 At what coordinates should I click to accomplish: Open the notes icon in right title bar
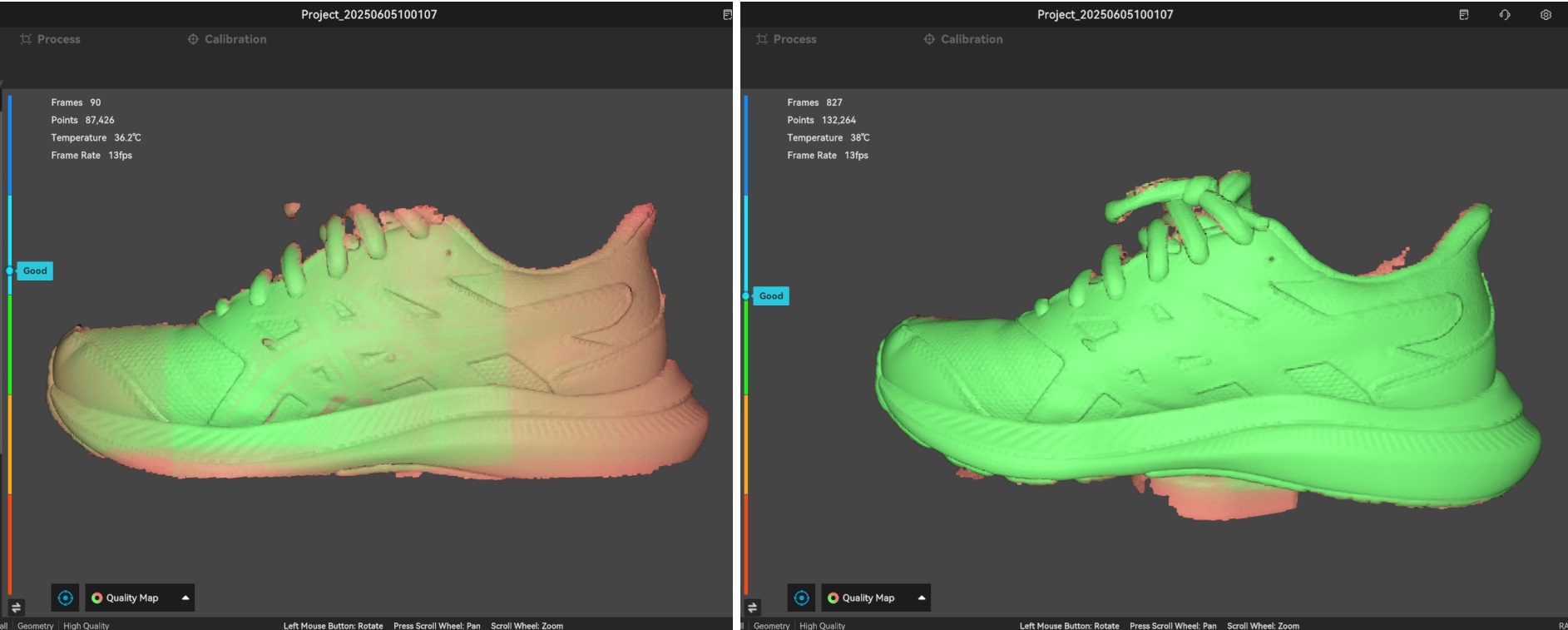1463,15
